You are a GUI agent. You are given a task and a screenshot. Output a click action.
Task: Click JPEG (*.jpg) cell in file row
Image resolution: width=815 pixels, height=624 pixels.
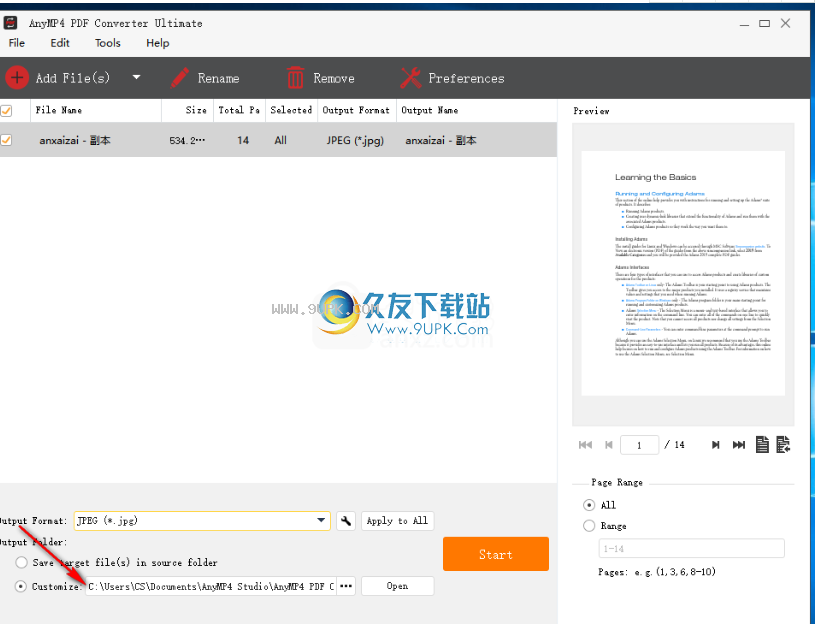click(x=356, y=140)
